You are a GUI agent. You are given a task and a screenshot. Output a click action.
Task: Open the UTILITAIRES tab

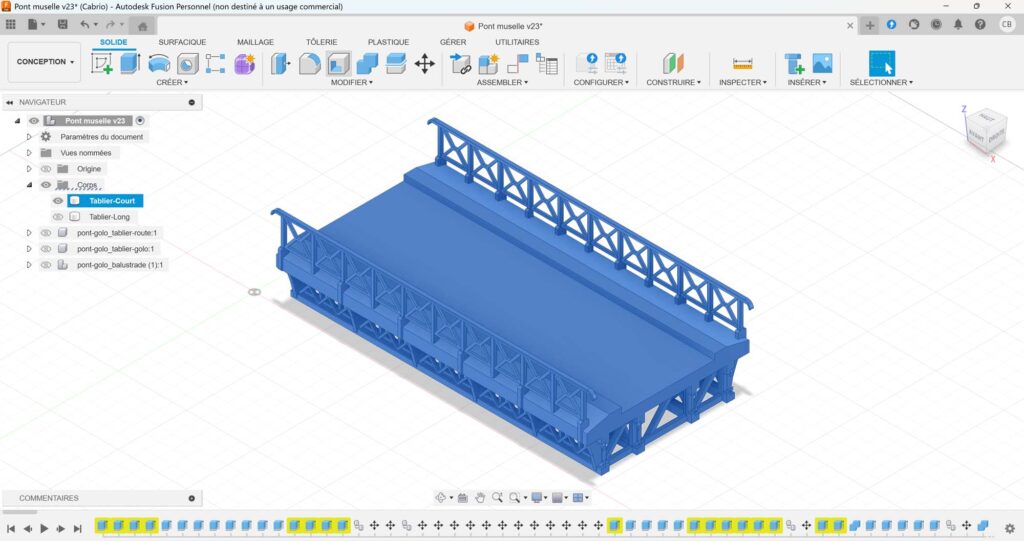coord(517,42)
